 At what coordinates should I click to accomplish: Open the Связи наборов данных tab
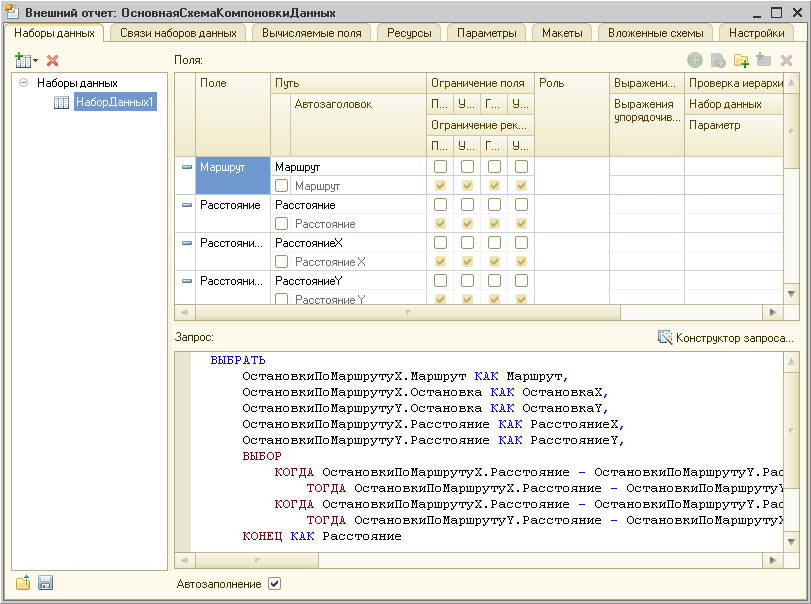pyautogui.click(x=178, y=33)
